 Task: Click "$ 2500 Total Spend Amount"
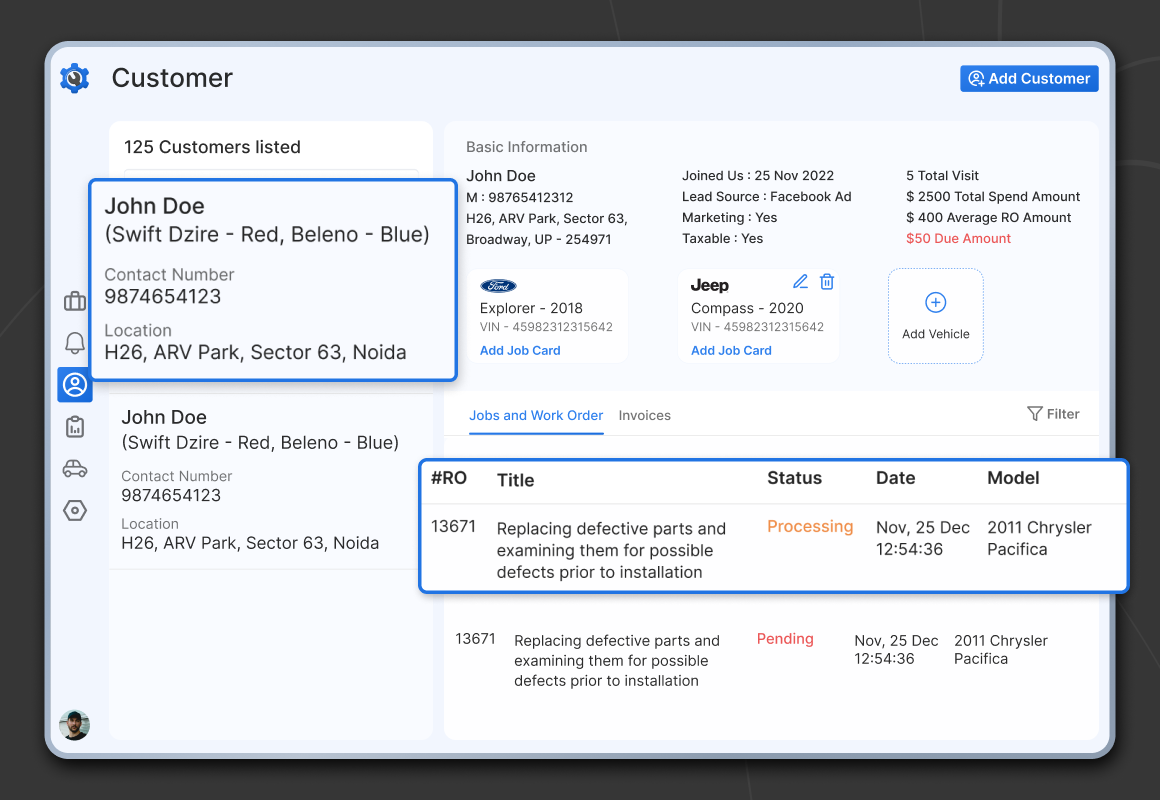click(x=993, y=197)
